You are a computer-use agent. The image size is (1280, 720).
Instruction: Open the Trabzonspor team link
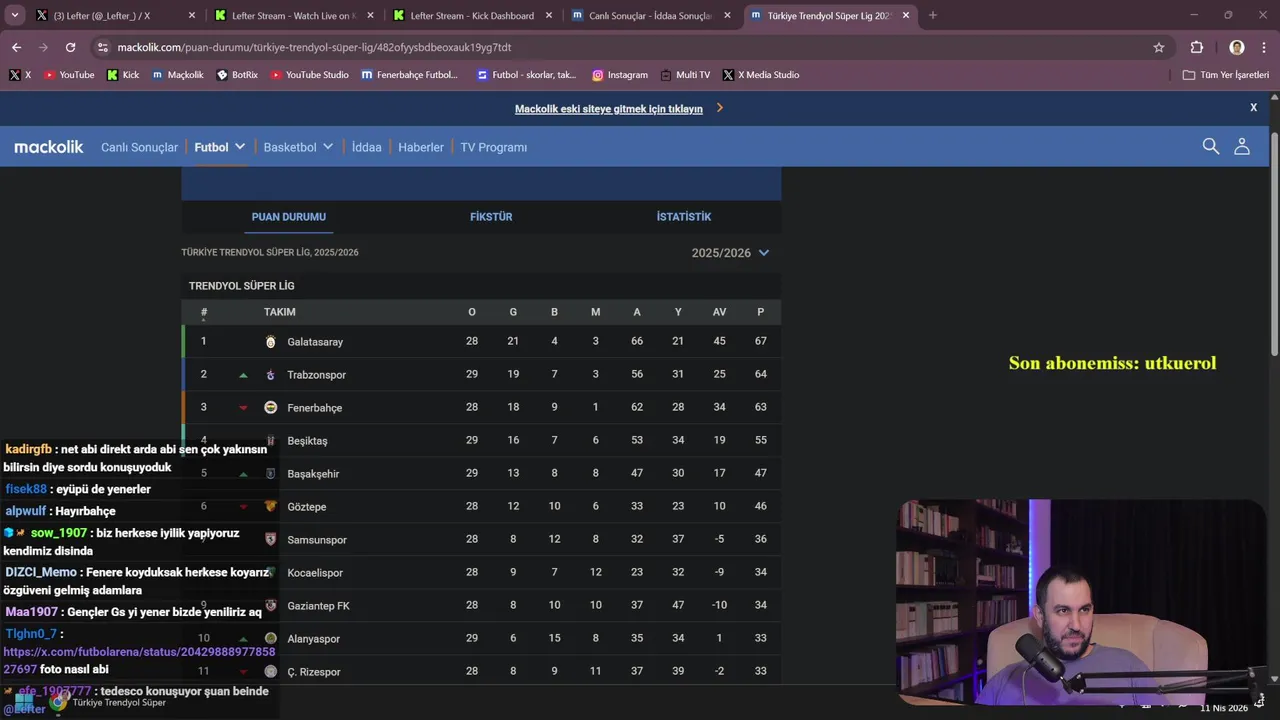(x=316, y=375)
